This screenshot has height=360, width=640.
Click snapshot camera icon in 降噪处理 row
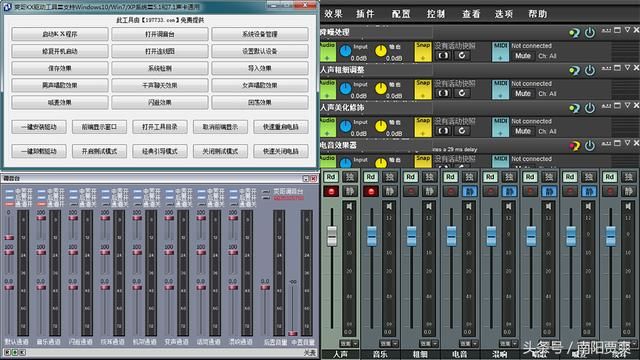point(443,56)
